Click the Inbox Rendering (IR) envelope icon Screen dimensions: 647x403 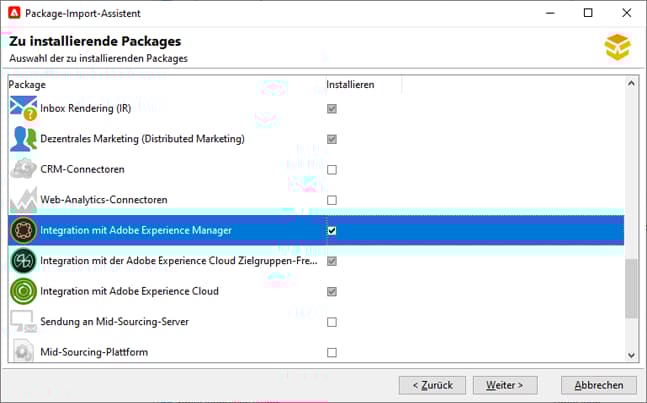[x=24, y=108]
